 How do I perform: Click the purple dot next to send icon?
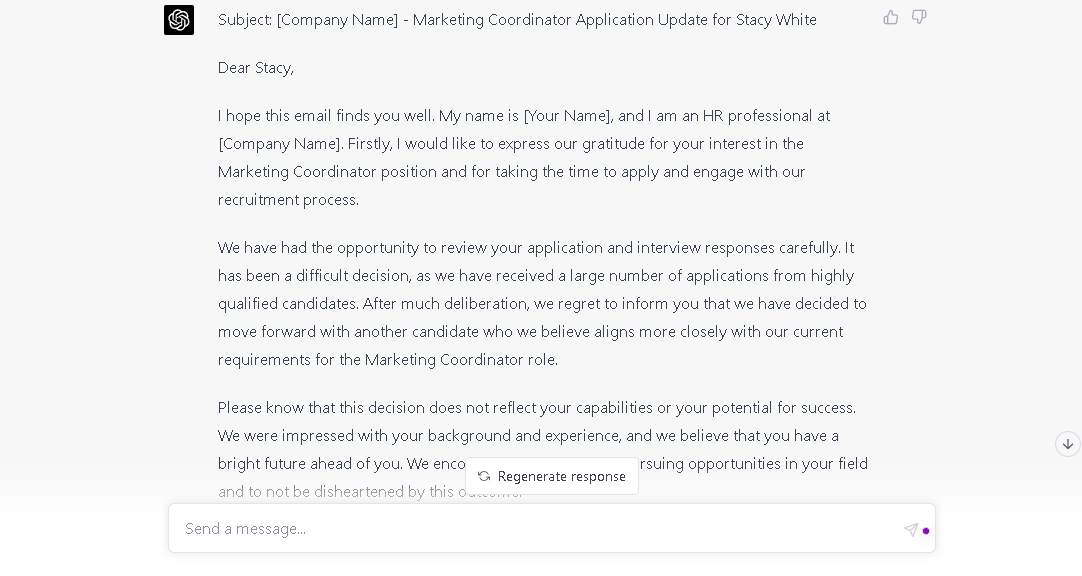[x=926, y=530]
